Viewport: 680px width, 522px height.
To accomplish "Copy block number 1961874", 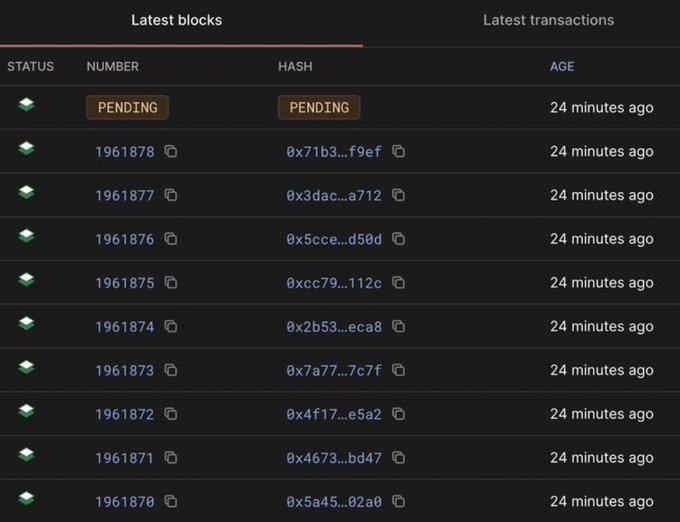I will [x=171, y=326].
